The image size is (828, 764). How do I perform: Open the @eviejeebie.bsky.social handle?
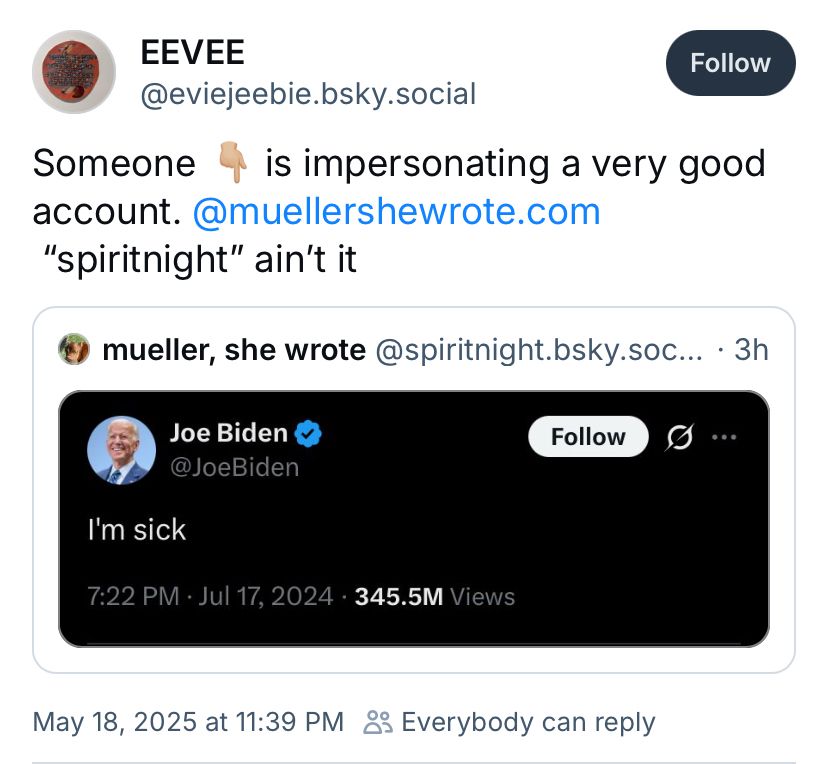(308, 94)
